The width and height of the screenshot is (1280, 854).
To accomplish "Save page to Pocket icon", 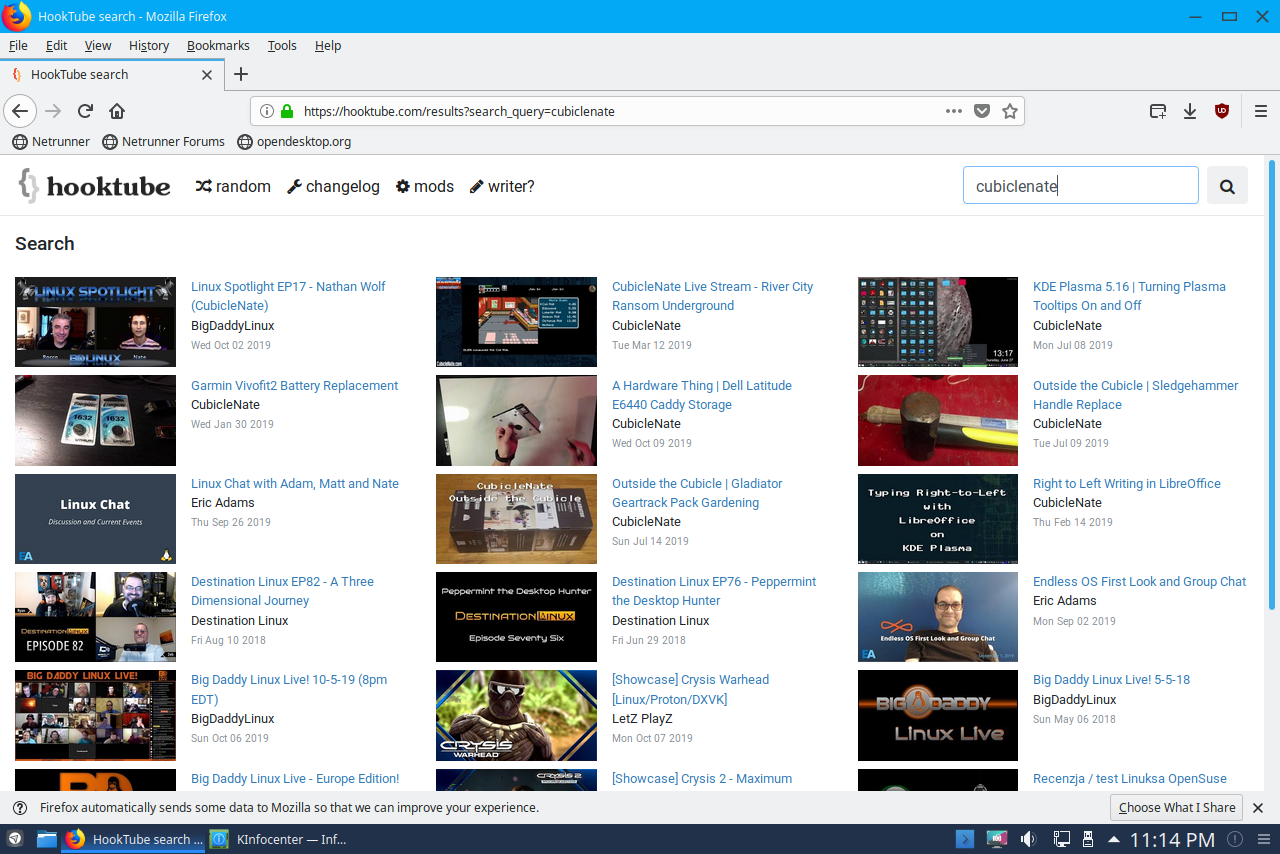I will [982, 111].
